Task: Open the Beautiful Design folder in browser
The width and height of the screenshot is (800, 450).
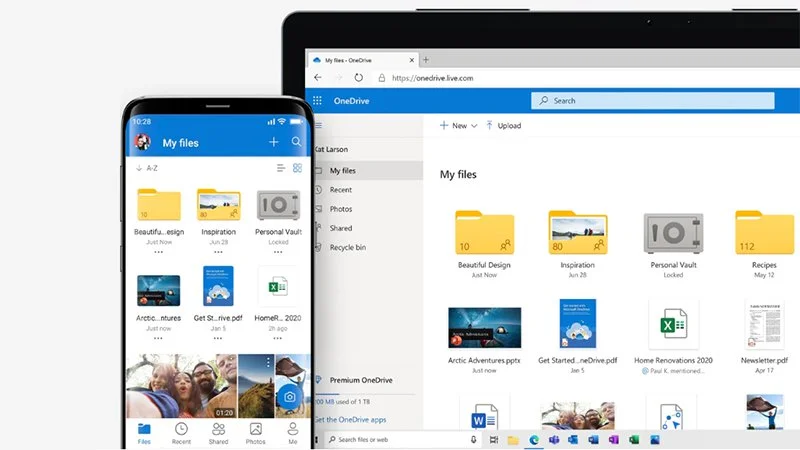Action: click(x=484, y=233)
